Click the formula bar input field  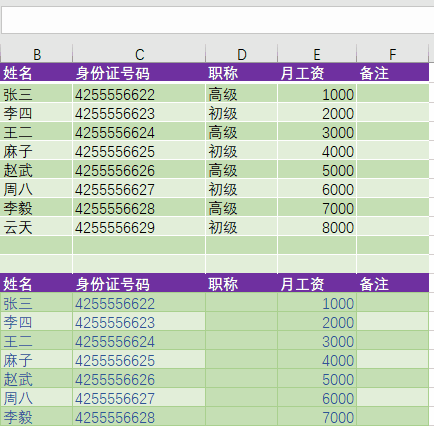coord(218,20)
